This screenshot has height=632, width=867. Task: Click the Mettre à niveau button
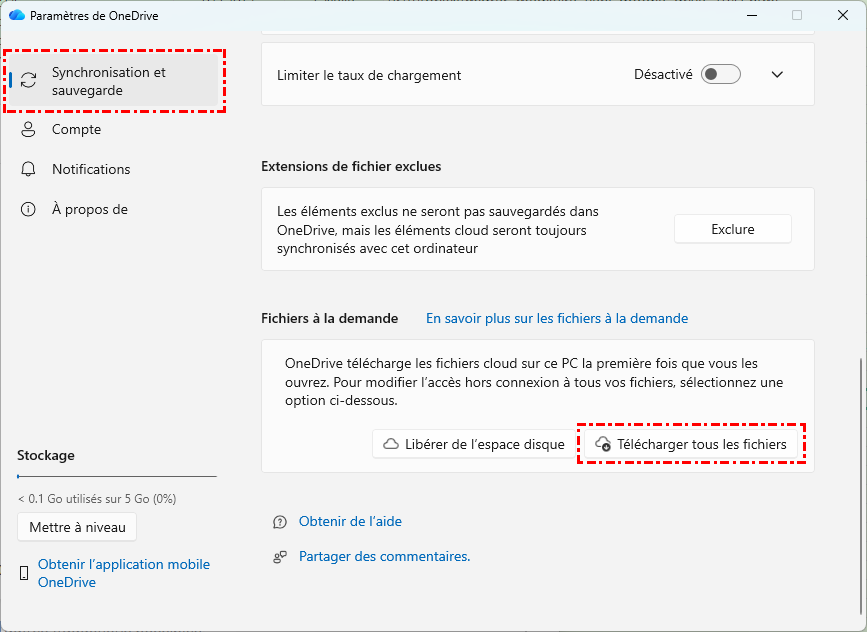tap(77, 527)
